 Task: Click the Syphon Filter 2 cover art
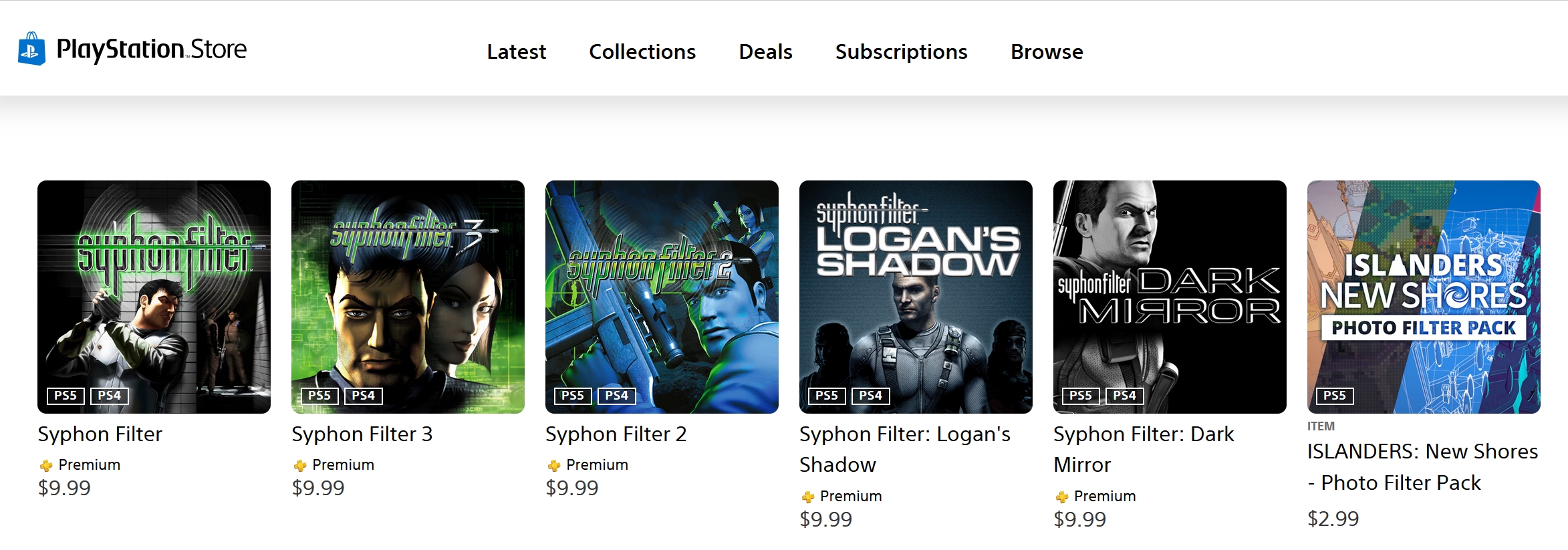pyautogui.click(x=662, y=297)
